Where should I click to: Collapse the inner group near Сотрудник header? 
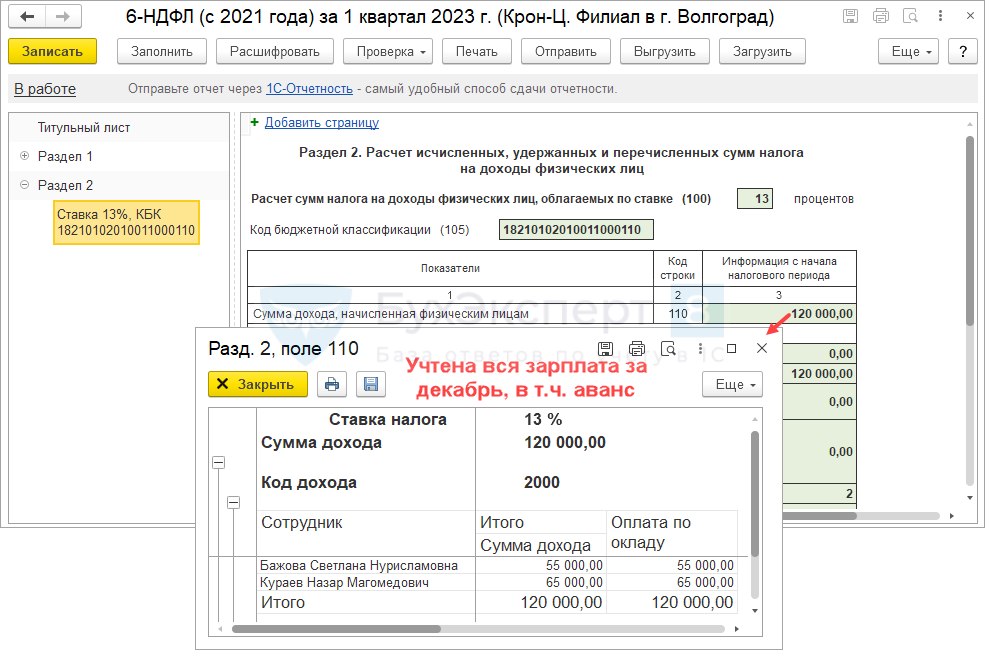[x=234, y=502]
